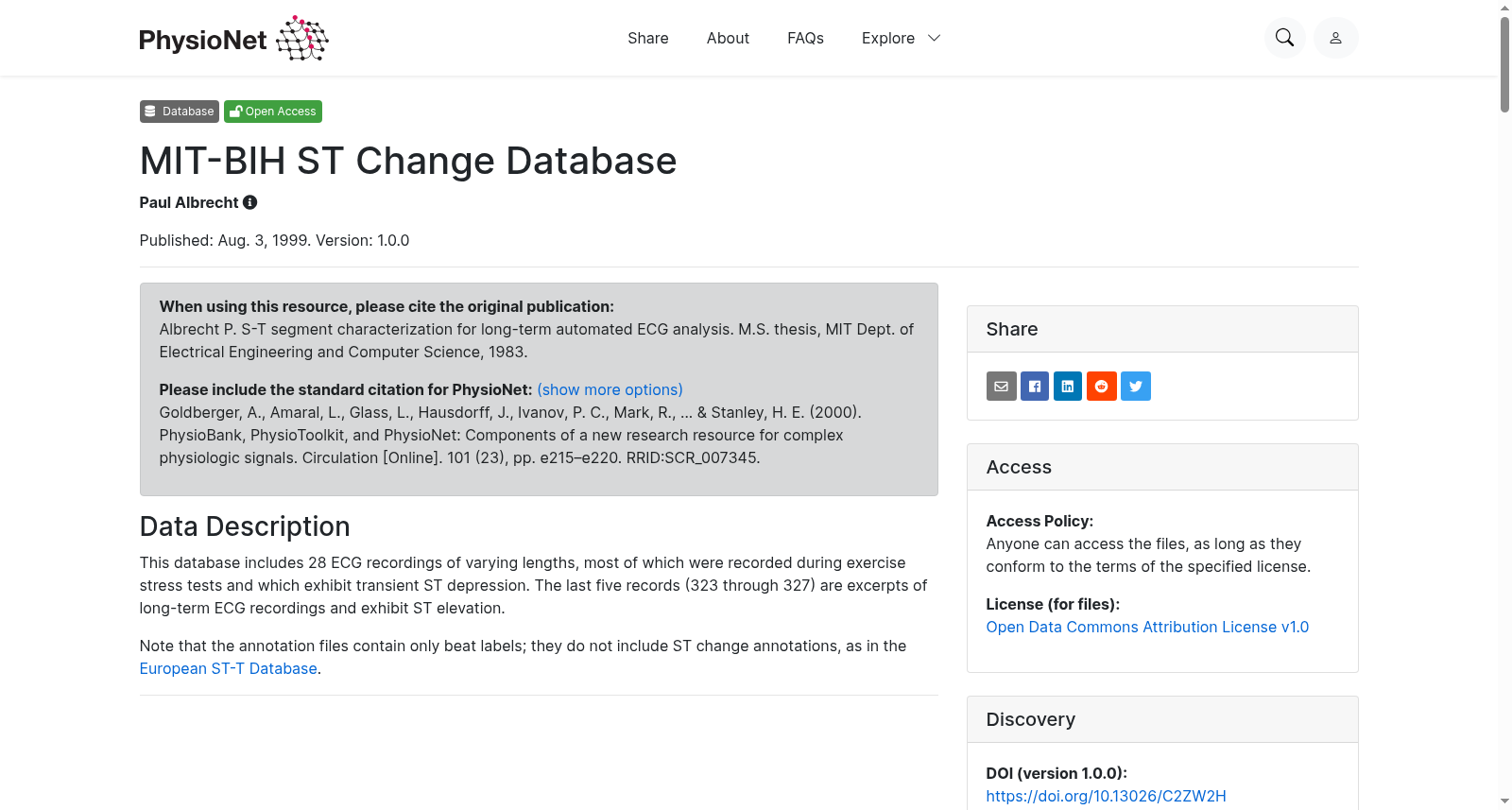Click the Access Policy label

click(x=1039, y=521)
